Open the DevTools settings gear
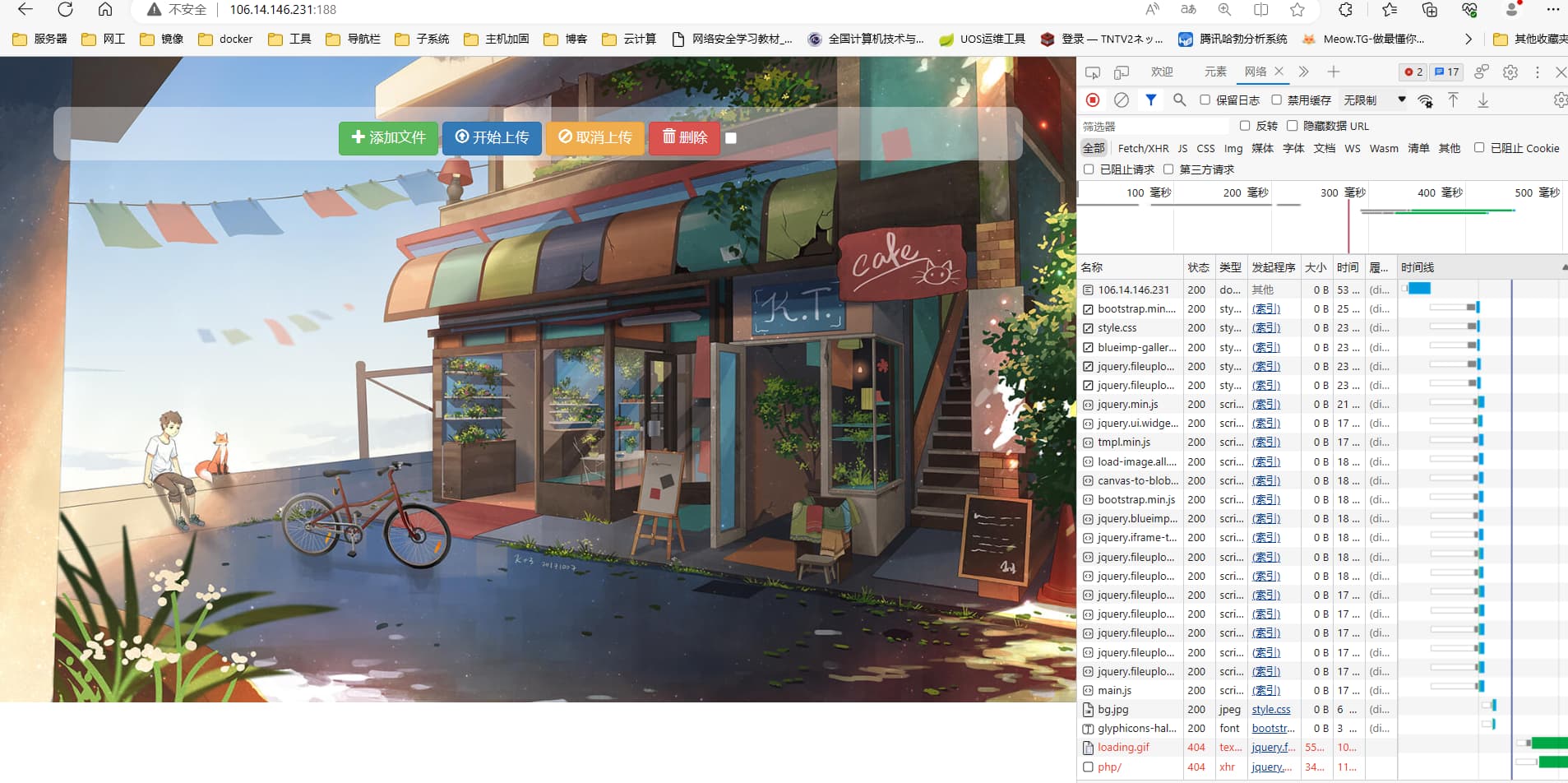1568x783 pixels. [1510, 72]
